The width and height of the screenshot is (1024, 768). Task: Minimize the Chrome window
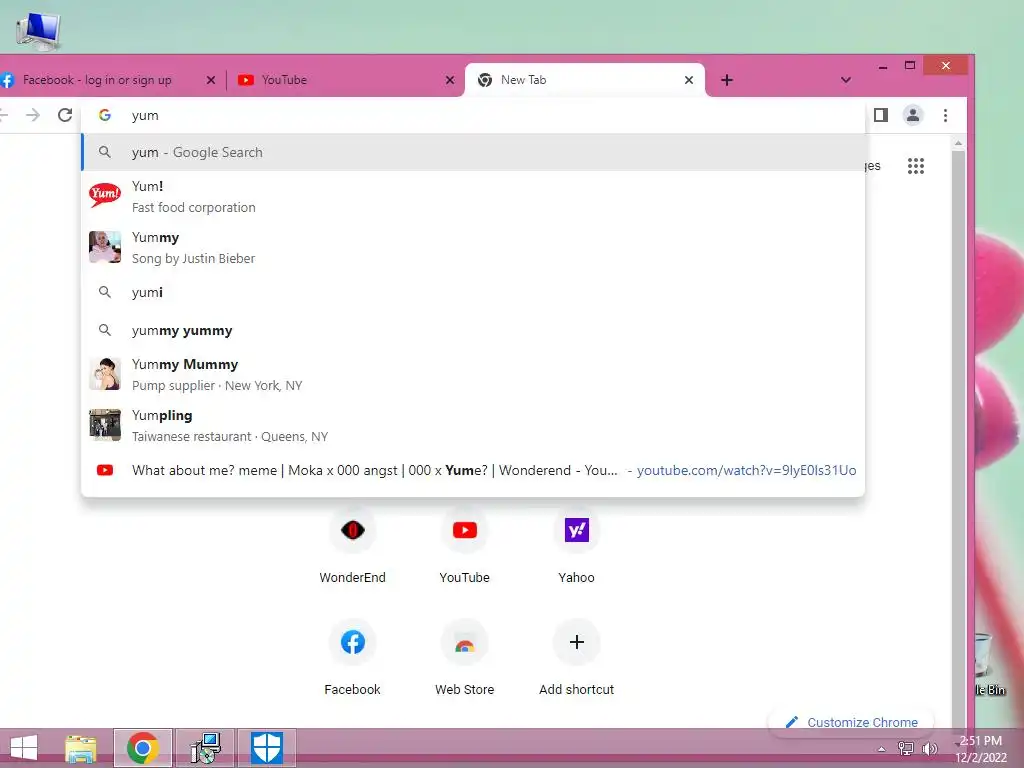883,66
